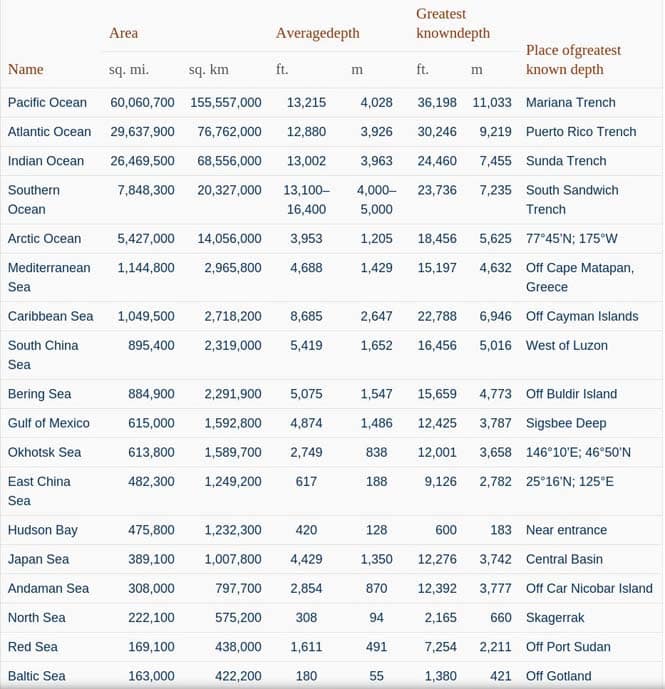The width and height of the screenshot is (665, 689).
Task: Click the Averagedepth column header
Action: tap(318, 33)
